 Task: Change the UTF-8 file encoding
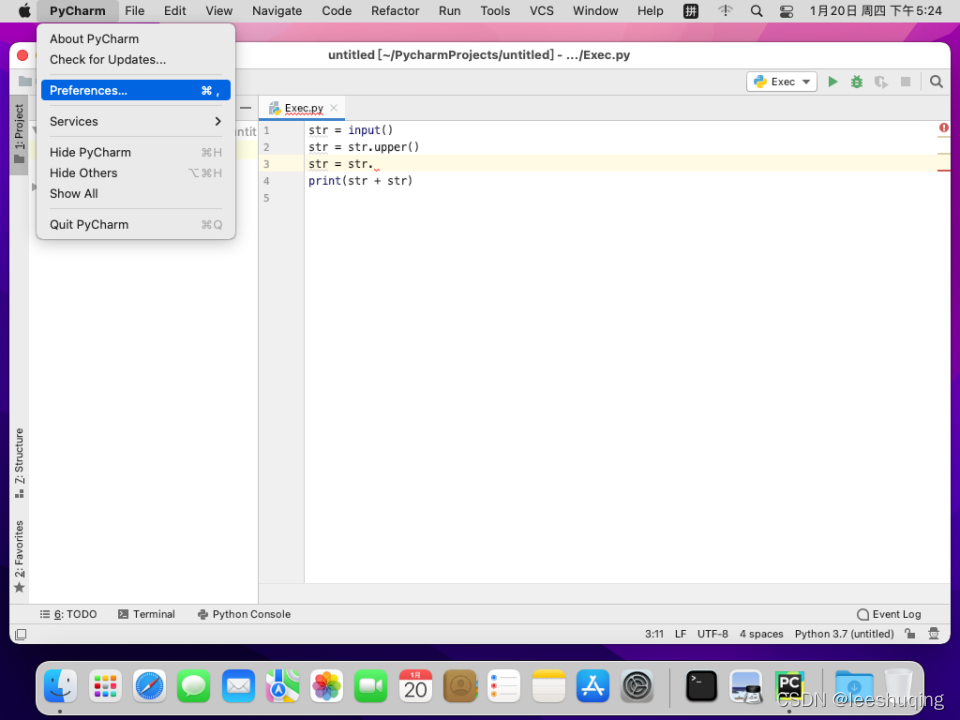[713, 634]
